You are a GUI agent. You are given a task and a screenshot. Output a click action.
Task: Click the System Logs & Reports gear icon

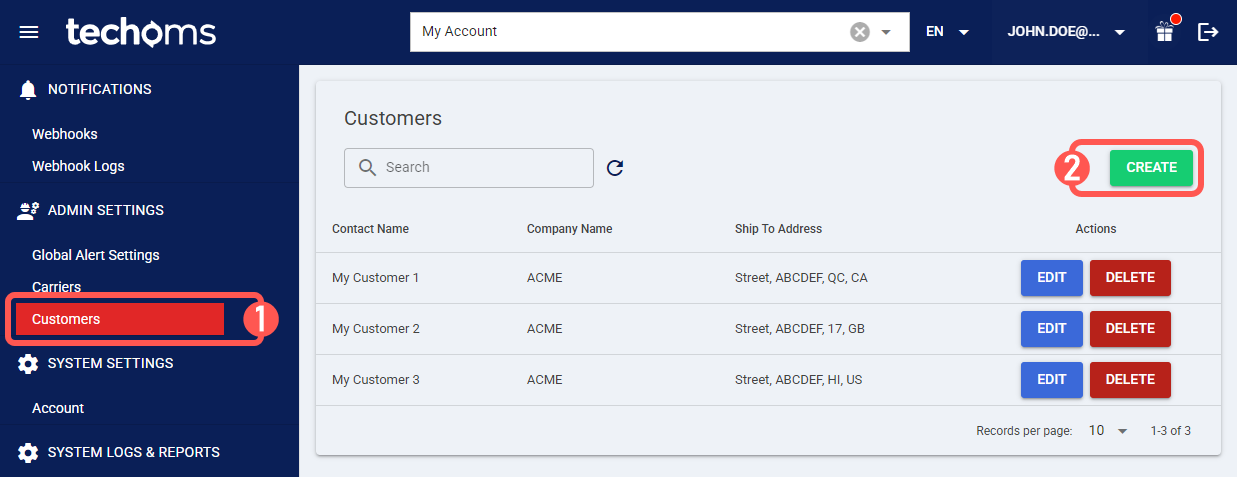click(x=28, y=453)
